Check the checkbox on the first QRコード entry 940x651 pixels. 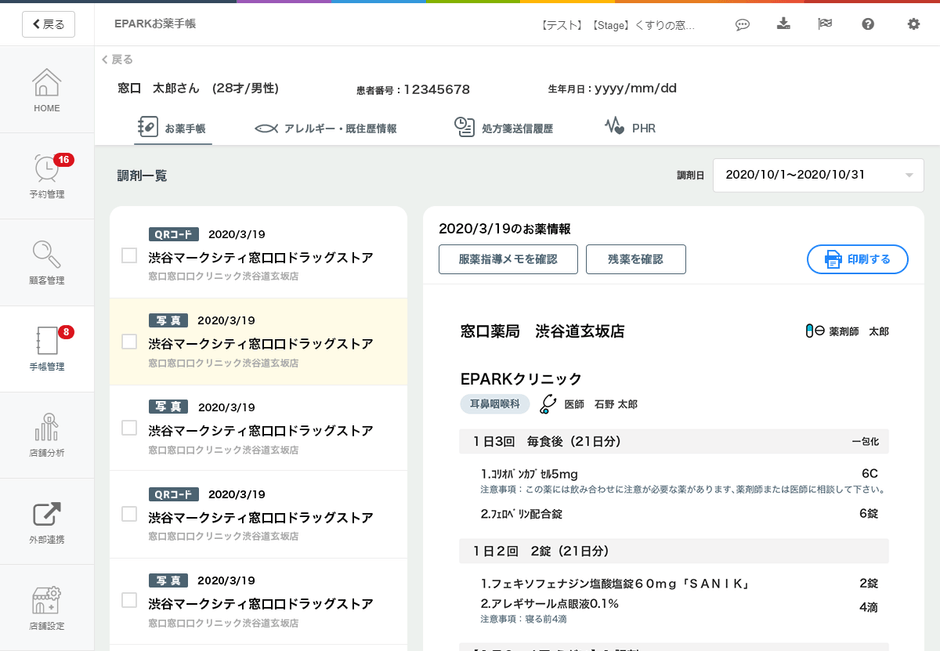tap(128, 255)
